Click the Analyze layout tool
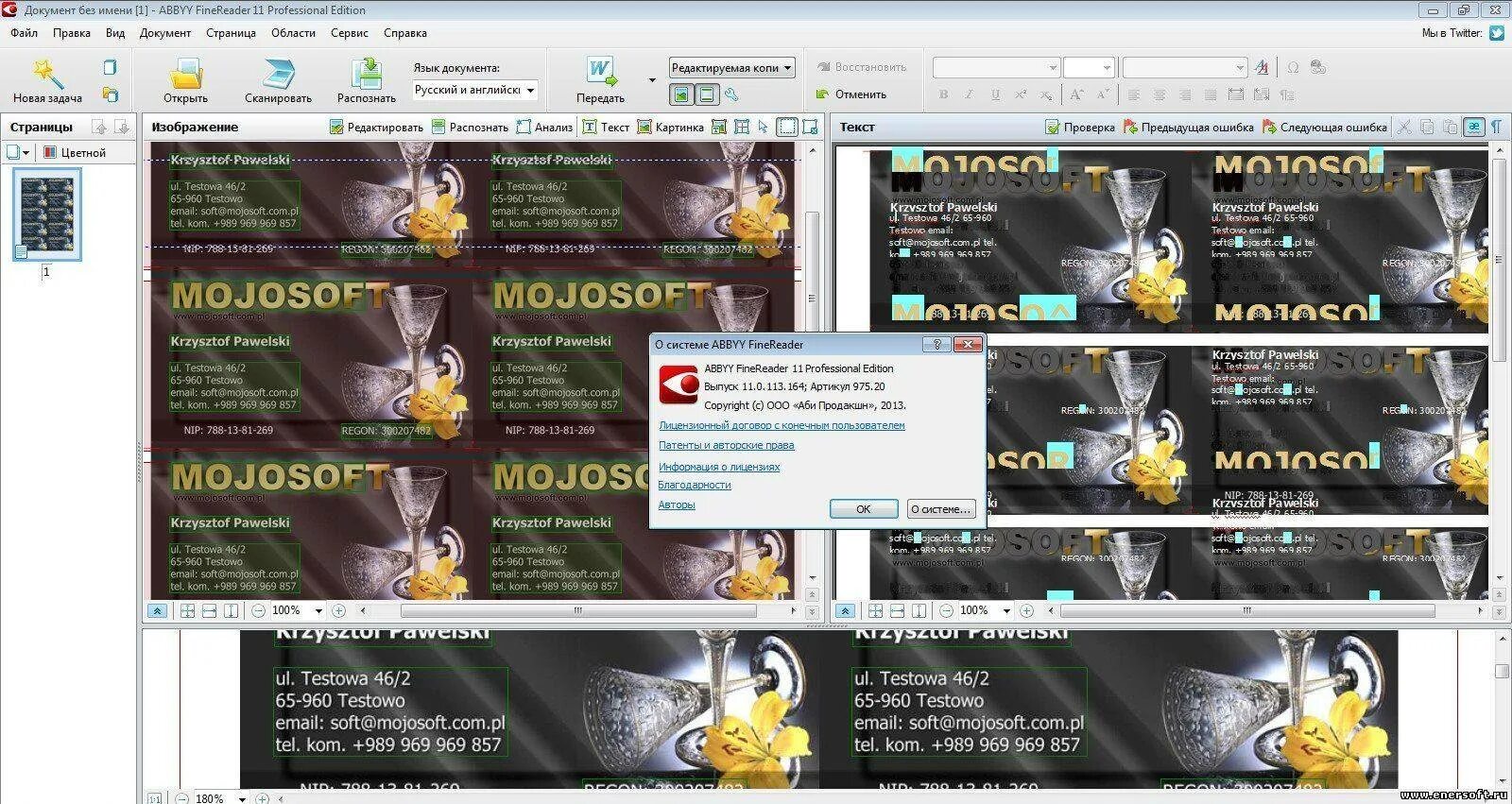 tap(544, 127)
